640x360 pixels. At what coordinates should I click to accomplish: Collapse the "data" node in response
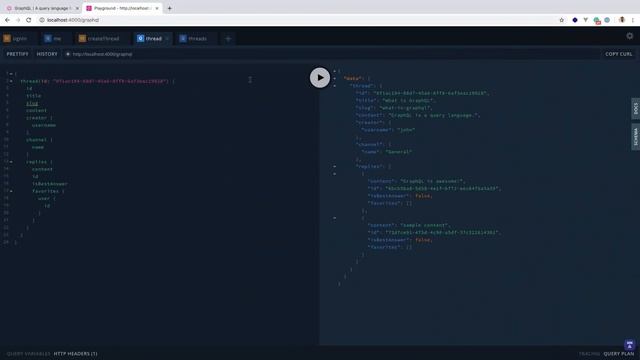(x=335, y=78)
